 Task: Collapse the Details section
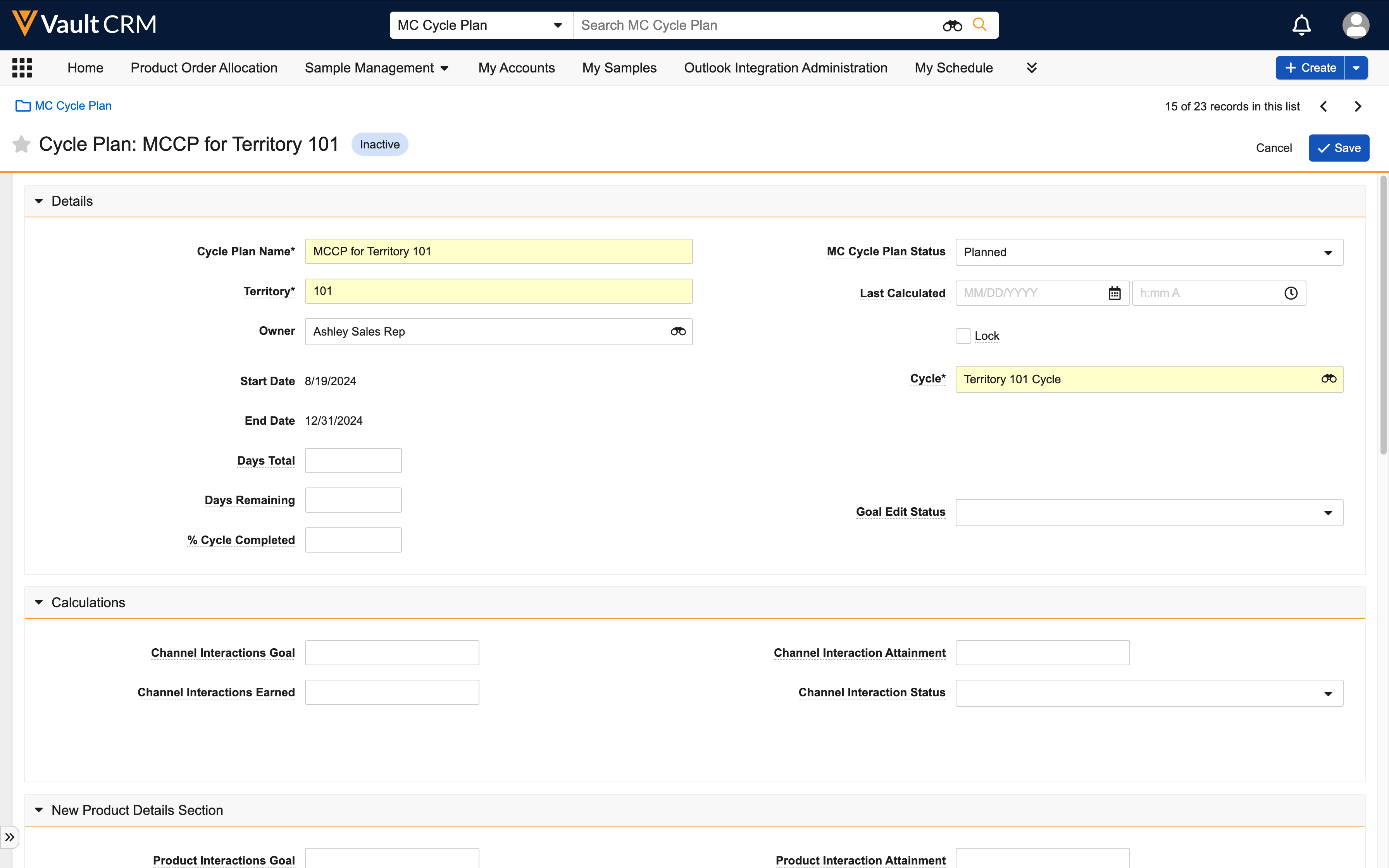pyautogui.click(x=39, y=201)
